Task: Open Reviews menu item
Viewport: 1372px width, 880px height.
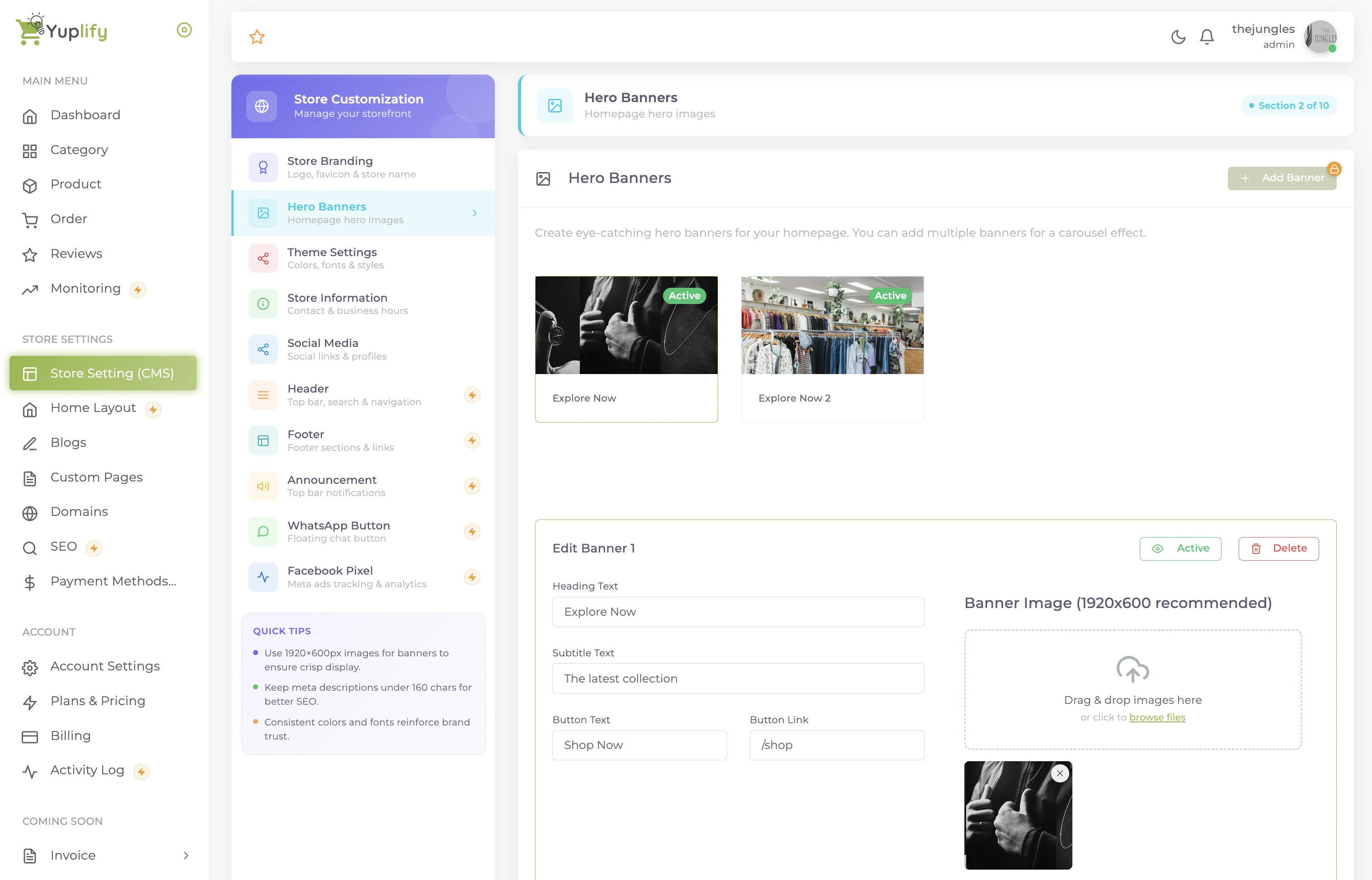Action: [x=103, y=254]
